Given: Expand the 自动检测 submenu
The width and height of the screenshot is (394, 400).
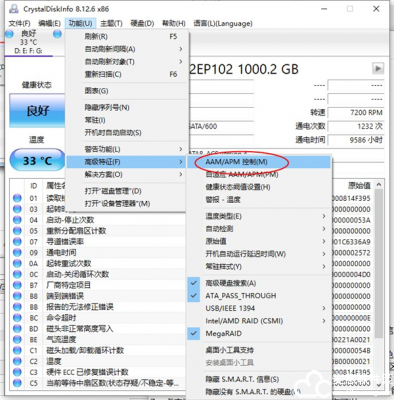Looking at the screenshot, I should 259,229.
